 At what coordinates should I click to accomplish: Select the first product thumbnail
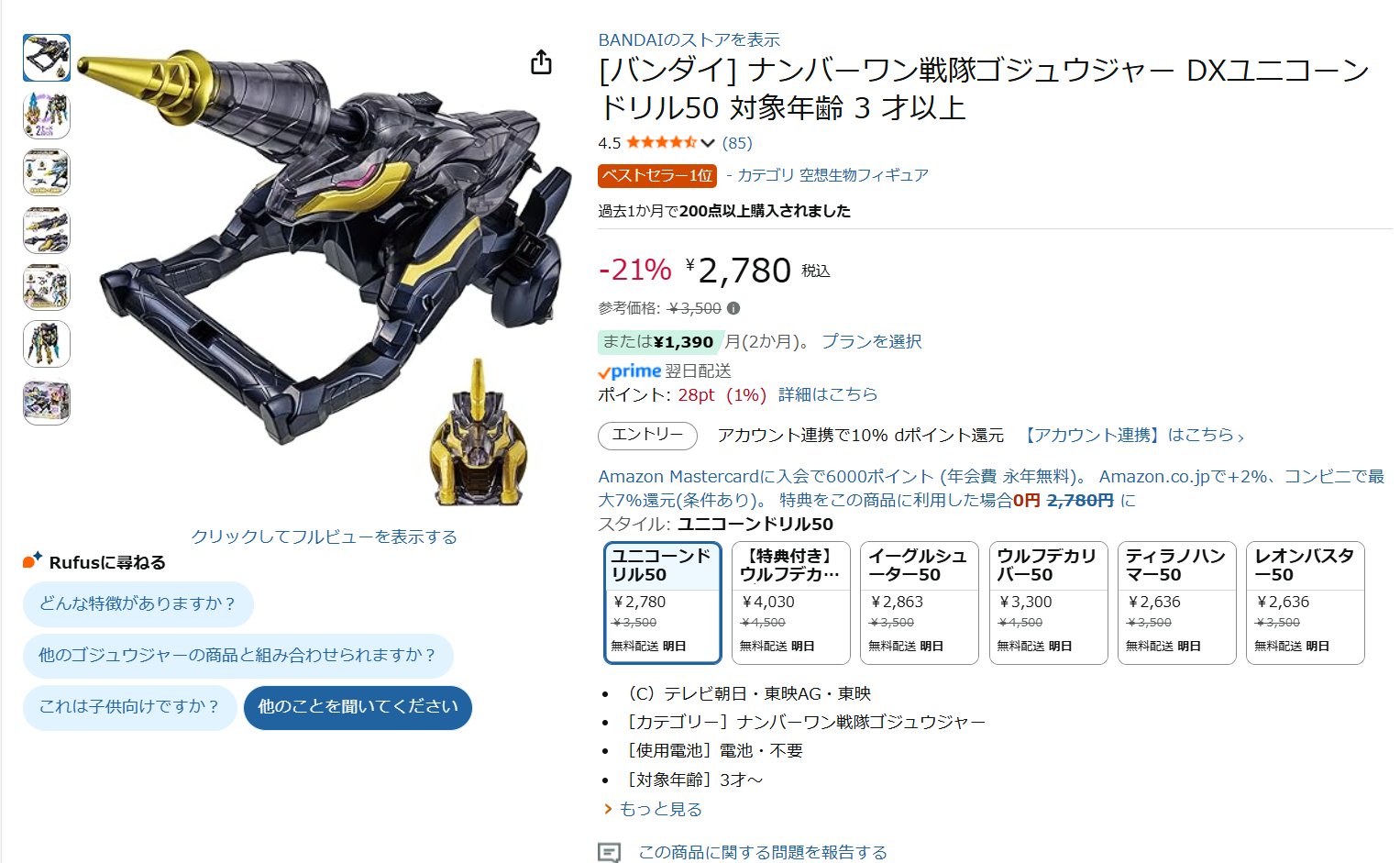tap(47, 58)
